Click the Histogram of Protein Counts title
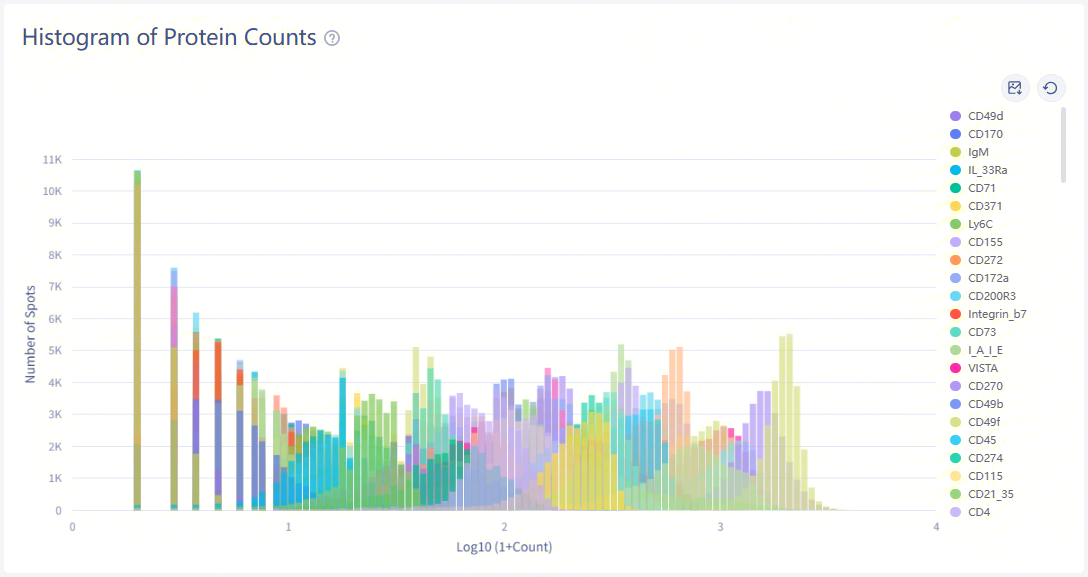The height and width of the screenshot is (577, 1088). click(169, 38)
